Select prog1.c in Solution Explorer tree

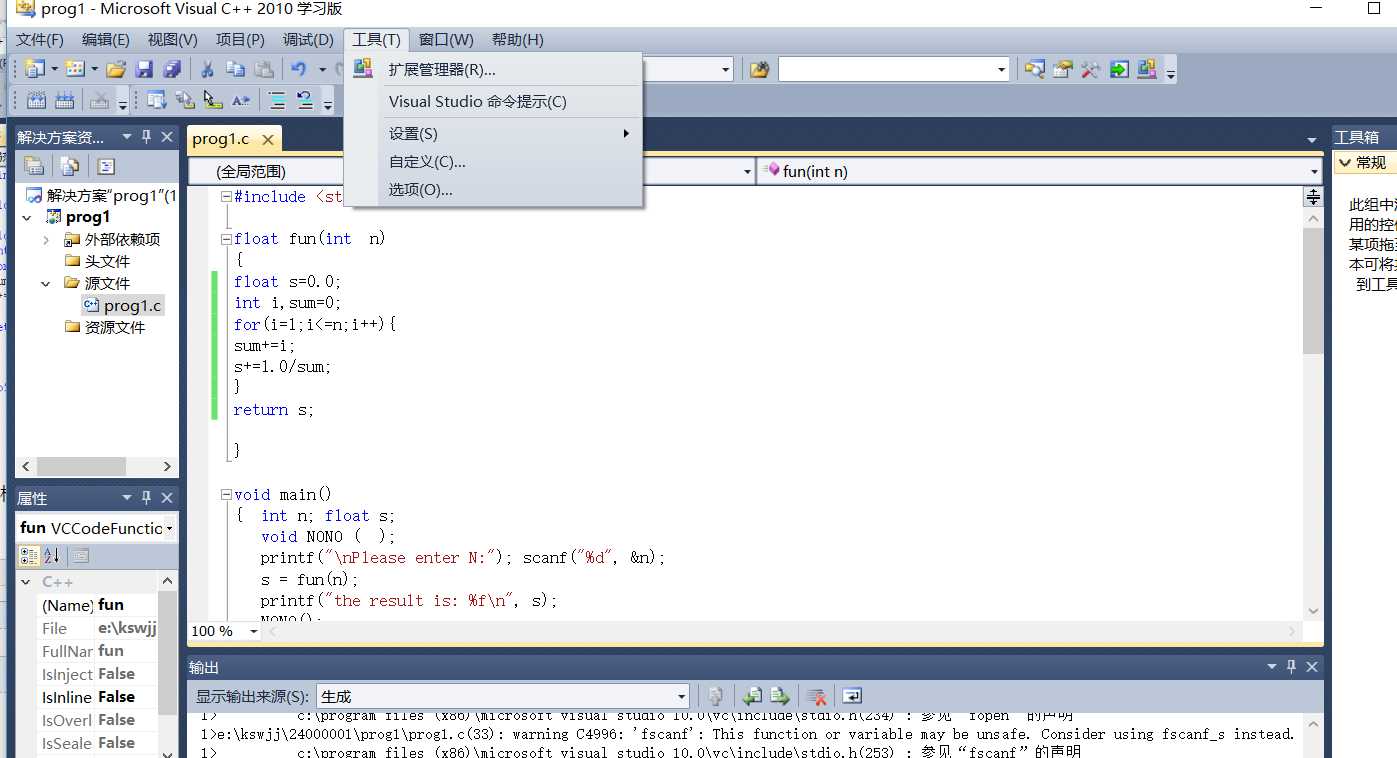[x=132, y=306]
